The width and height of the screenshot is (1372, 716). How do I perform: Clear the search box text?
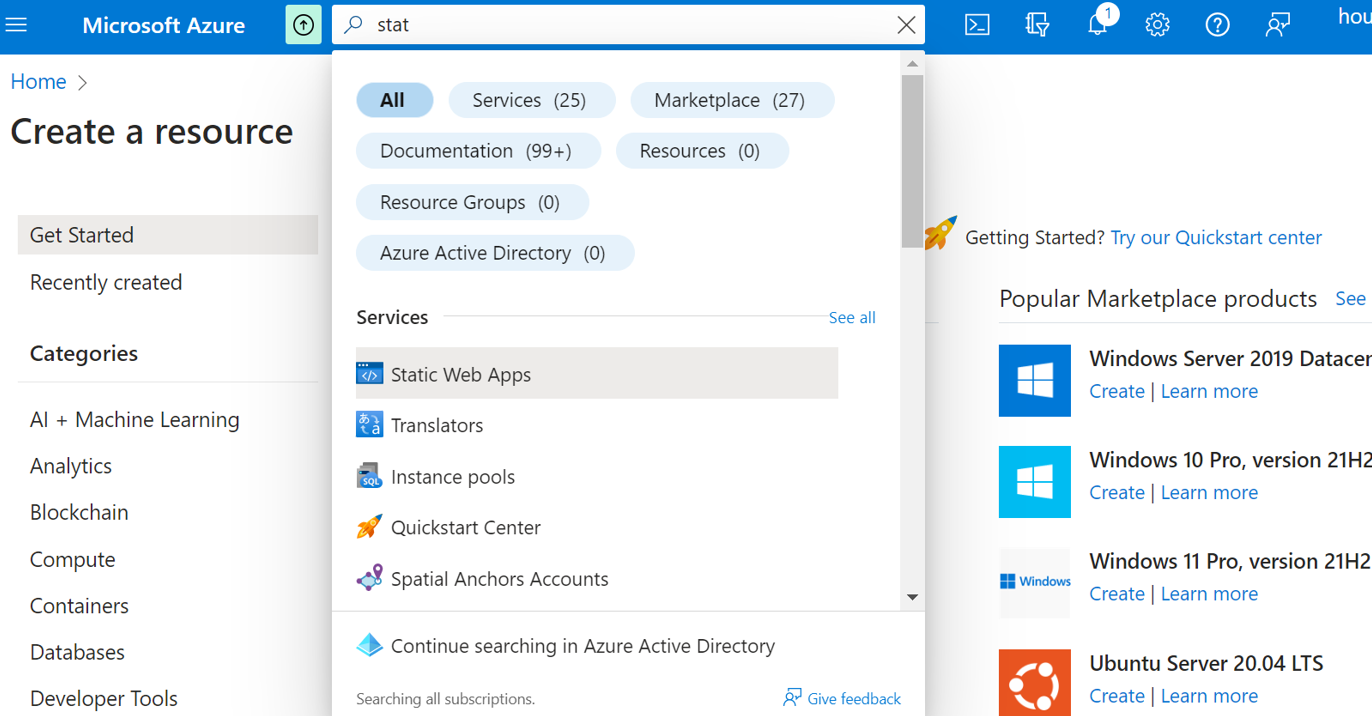tap(906, 25)
